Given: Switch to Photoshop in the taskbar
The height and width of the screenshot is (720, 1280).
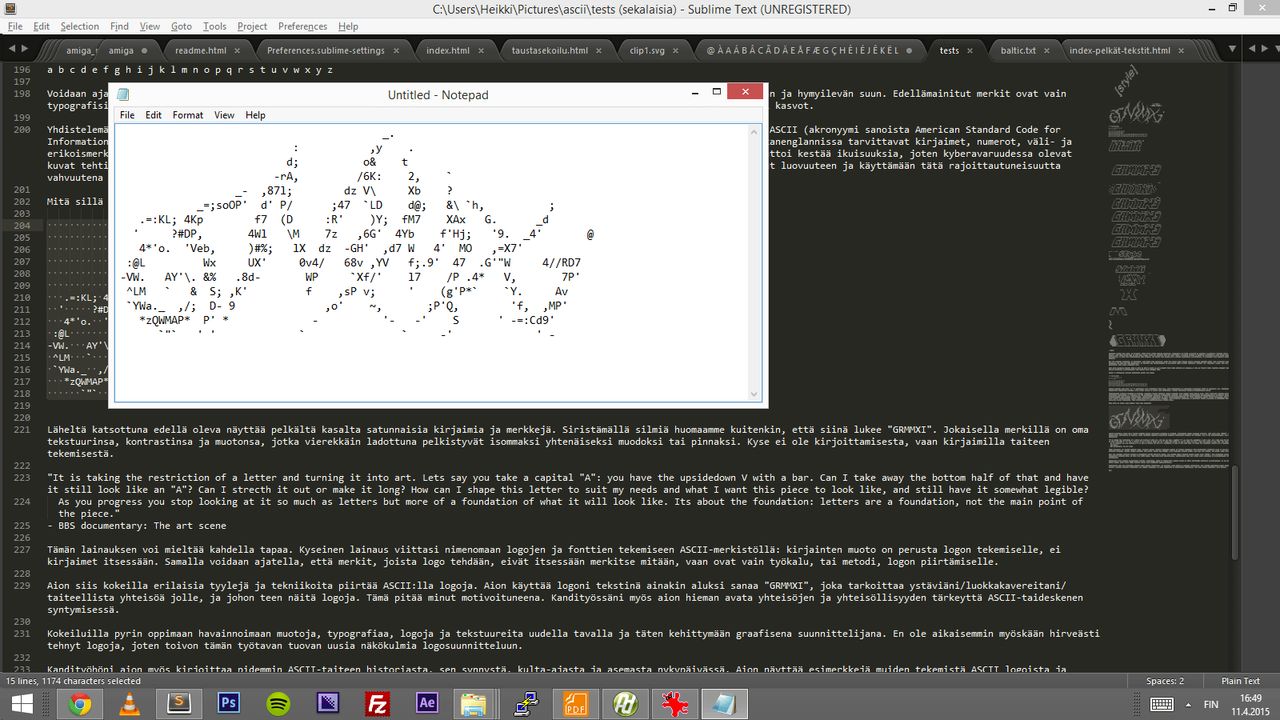Looking at the screenshot, I should click(x=228, y=703).
